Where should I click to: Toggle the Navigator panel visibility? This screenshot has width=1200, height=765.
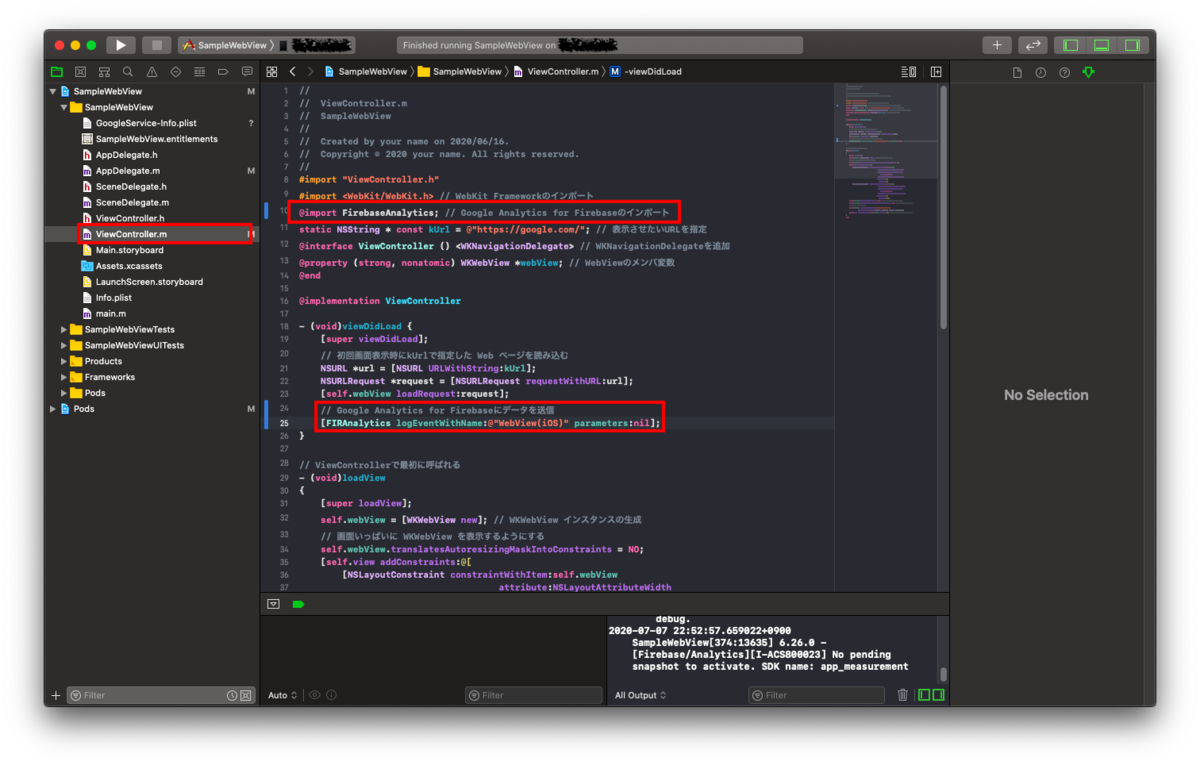pos(1071,45)
